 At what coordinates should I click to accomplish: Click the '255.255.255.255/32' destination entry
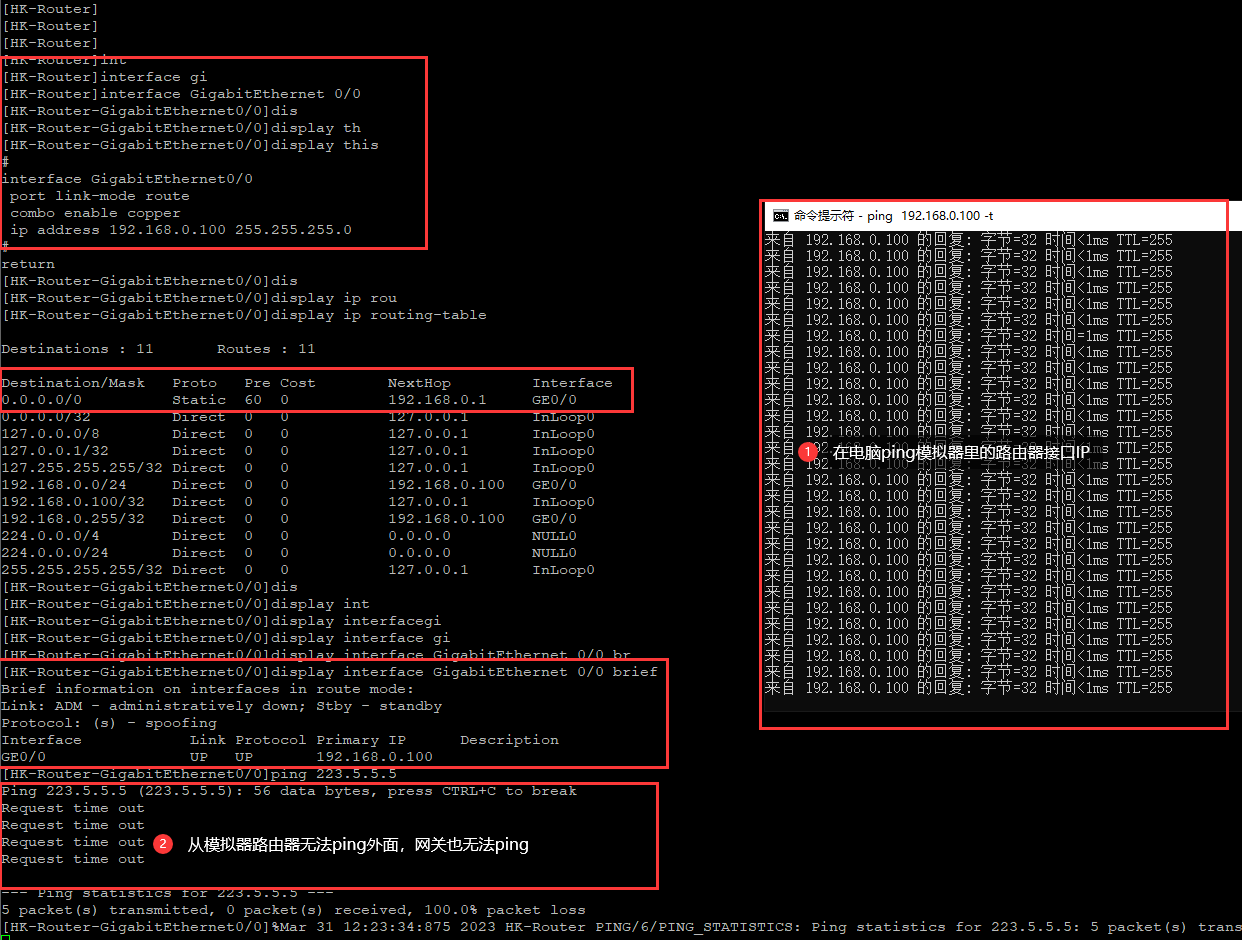click(82, 570)
